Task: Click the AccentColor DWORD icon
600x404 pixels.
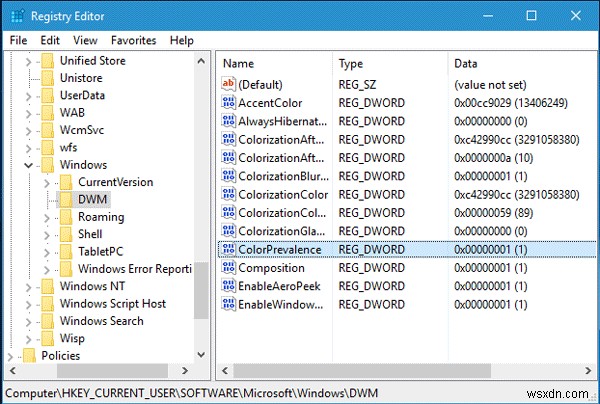Action: tap(228, 103)
